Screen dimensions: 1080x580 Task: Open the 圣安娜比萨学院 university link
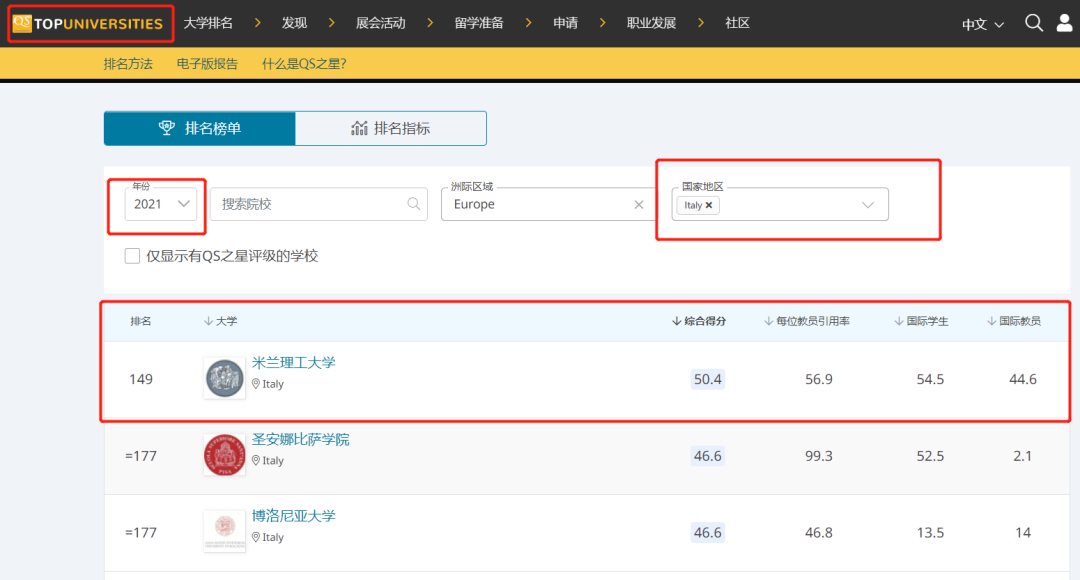(x=300, y=439)
